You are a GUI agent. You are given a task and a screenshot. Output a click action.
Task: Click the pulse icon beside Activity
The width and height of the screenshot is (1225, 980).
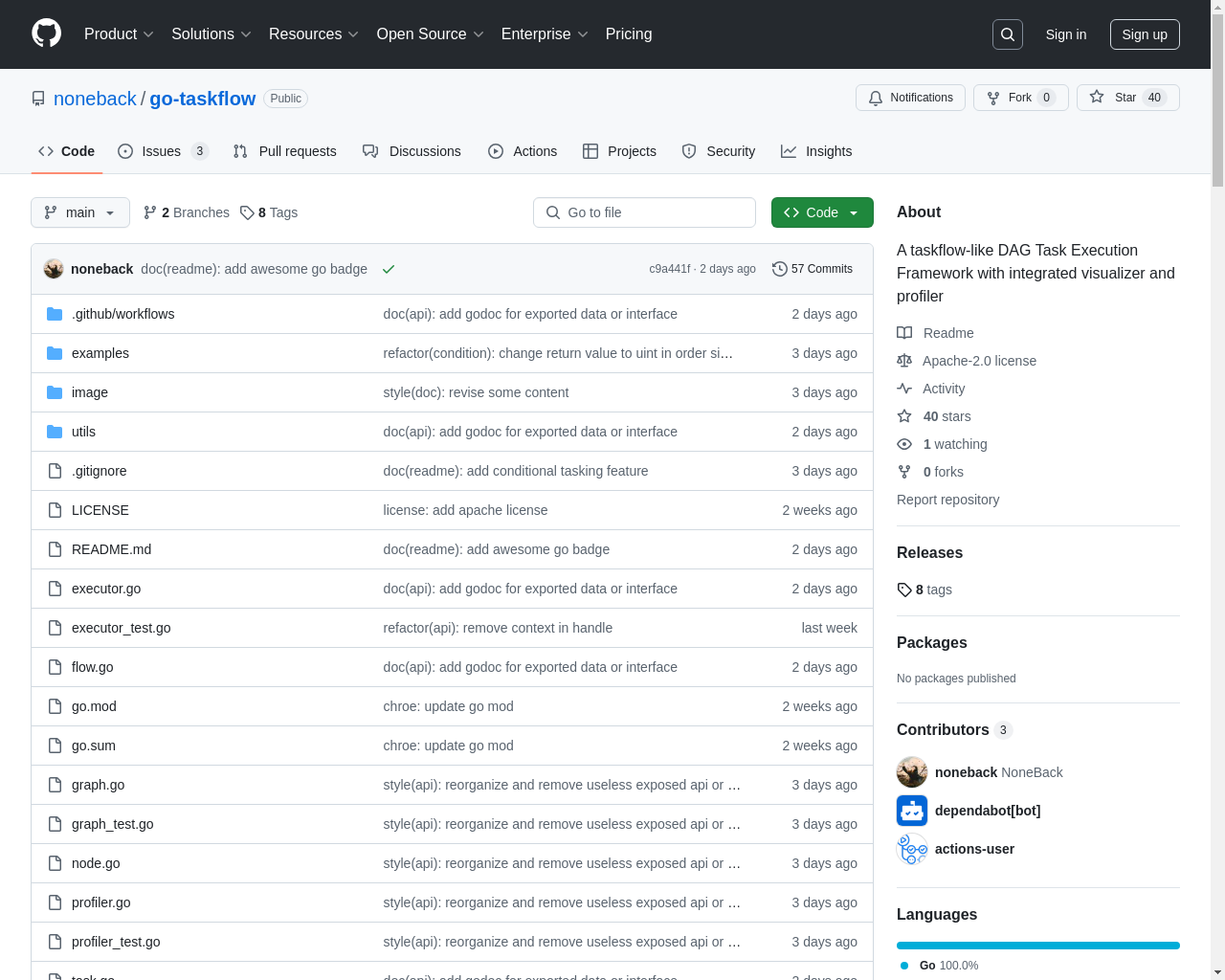pyautogui.click(x=904, y=389)
